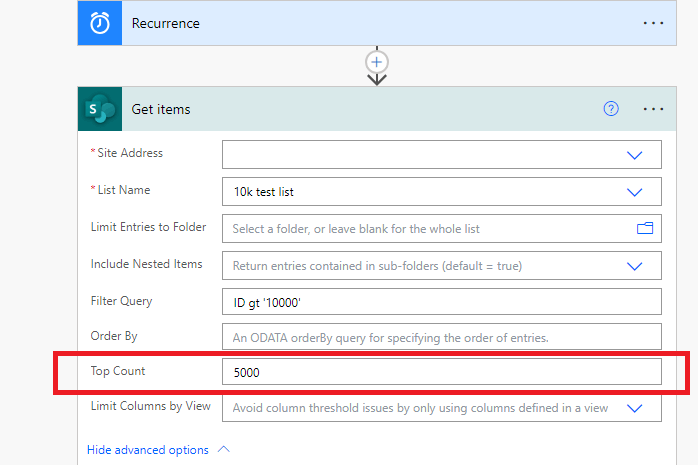698x465 pixels.
Task: Select the Get items action title
Action: (161, 109)
